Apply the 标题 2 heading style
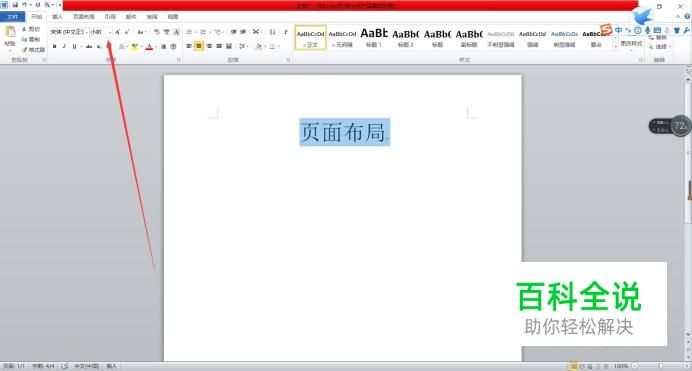692x371 pixels. tap(406, 37)
